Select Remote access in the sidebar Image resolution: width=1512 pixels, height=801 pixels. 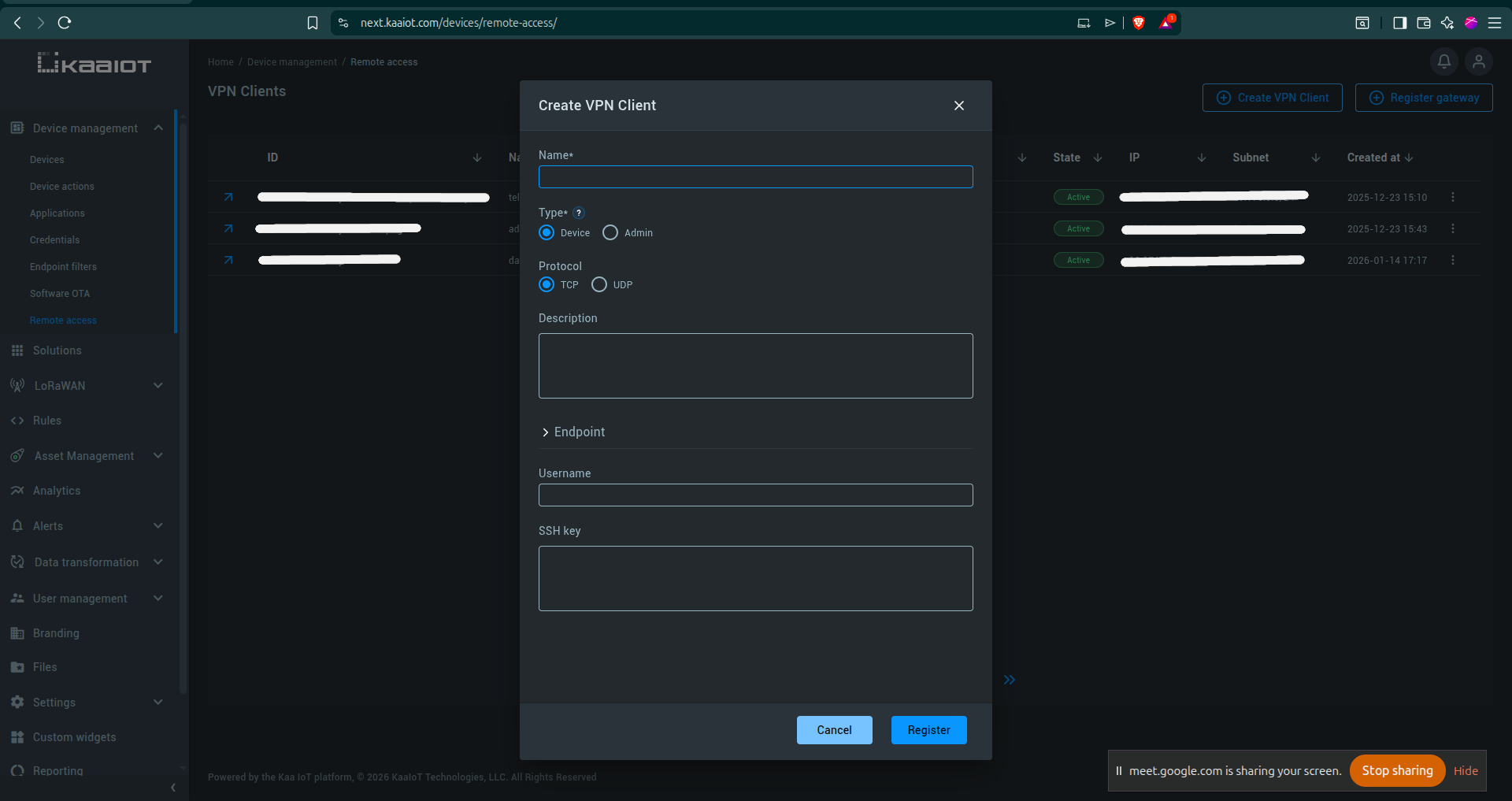pyautogui.click(x=64, y=320)
